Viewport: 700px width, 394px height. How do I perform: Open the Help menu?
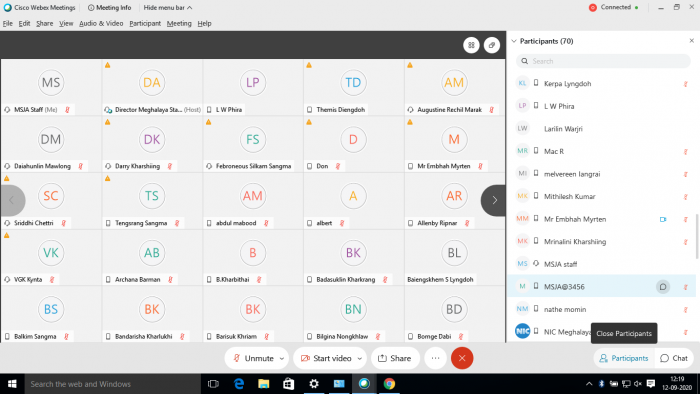(x=204, y=23)
